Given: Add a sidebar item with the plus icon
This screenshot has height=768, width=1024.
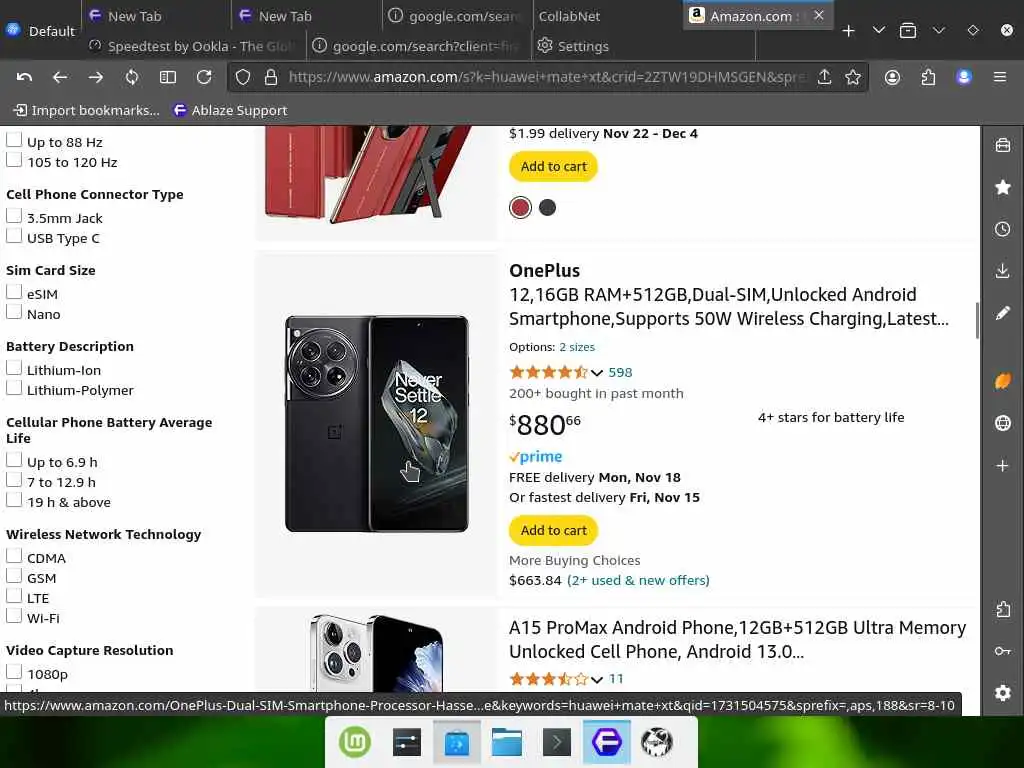Looking at the screenshot, I should pyautogui.click(x=1003, y=466).
